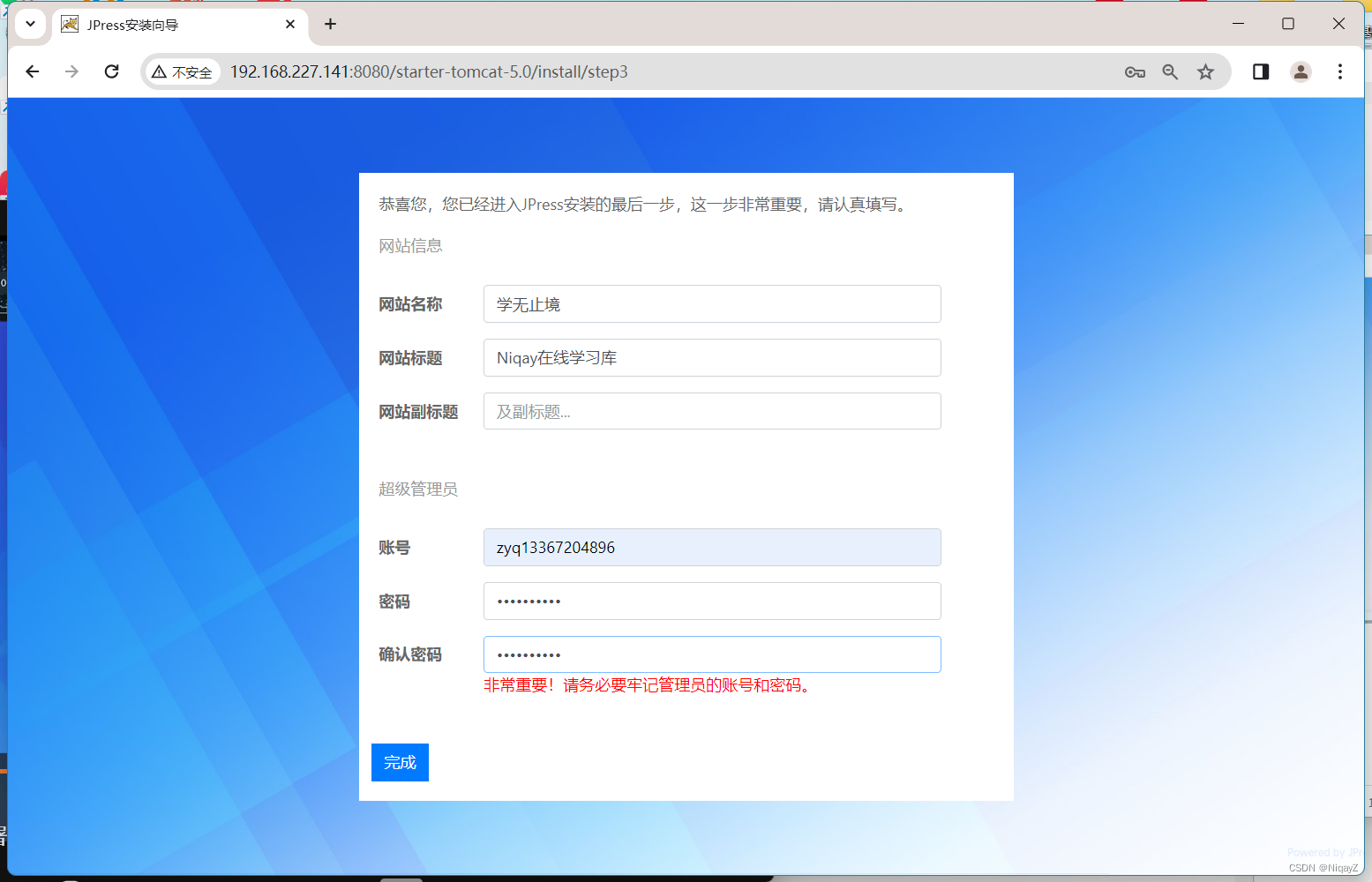Click the 确认密码 label

point(410,654)
